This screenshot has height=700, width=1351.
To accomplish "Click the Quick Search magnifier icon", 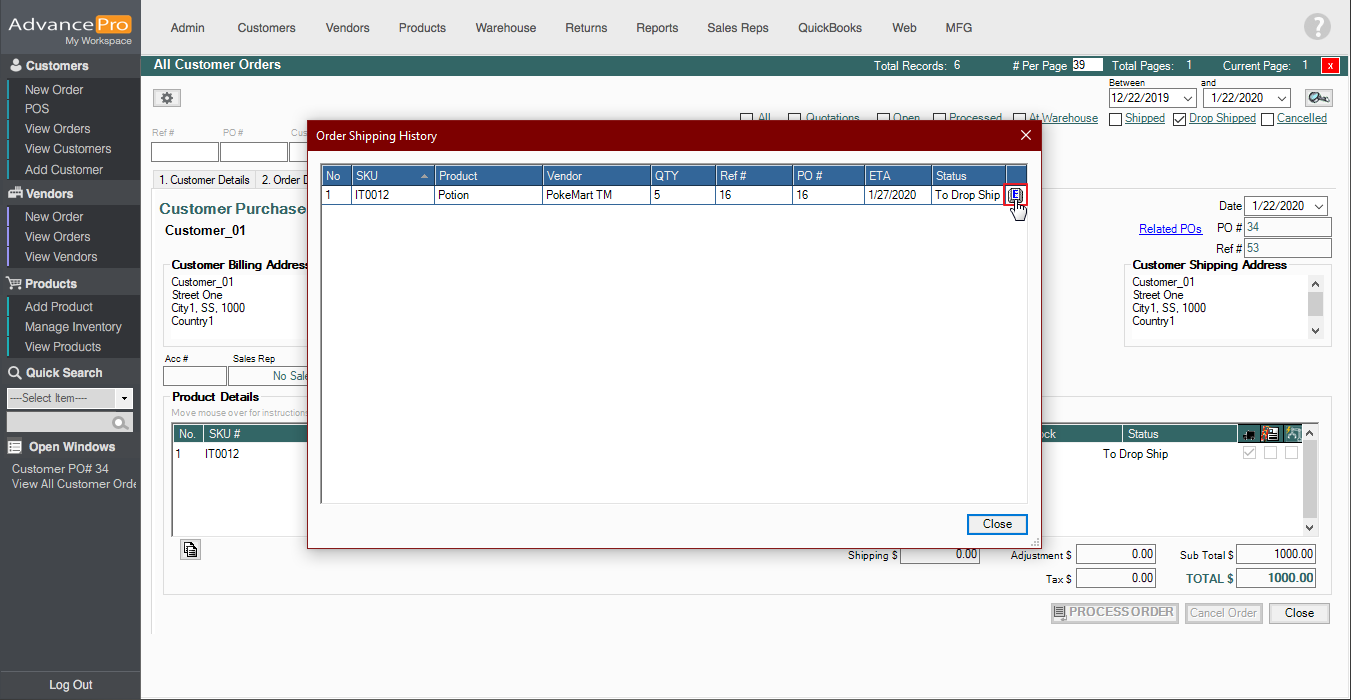I will (x=121, y=423).
